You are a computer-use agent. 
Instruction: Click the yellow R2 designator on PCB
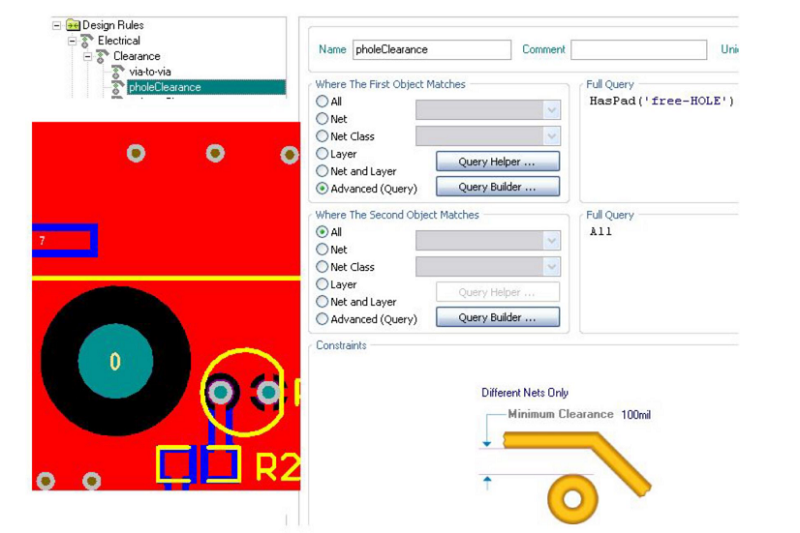coord(277,467)
